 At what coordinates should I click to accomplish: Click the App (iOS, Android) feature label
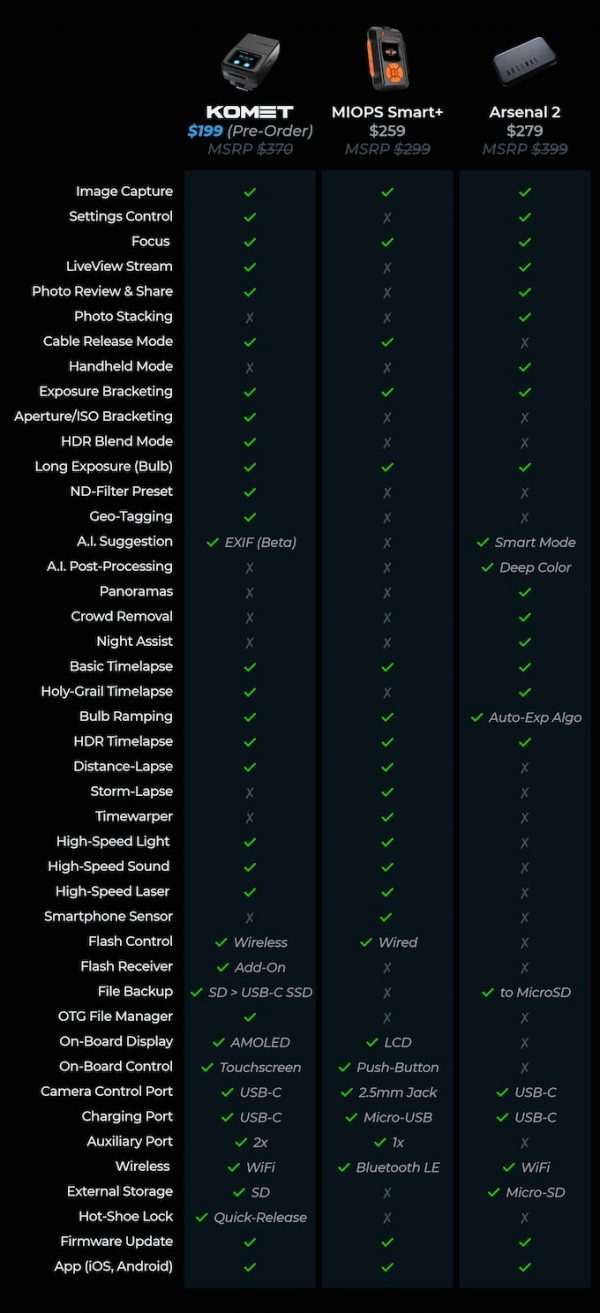pos(116,1266)
